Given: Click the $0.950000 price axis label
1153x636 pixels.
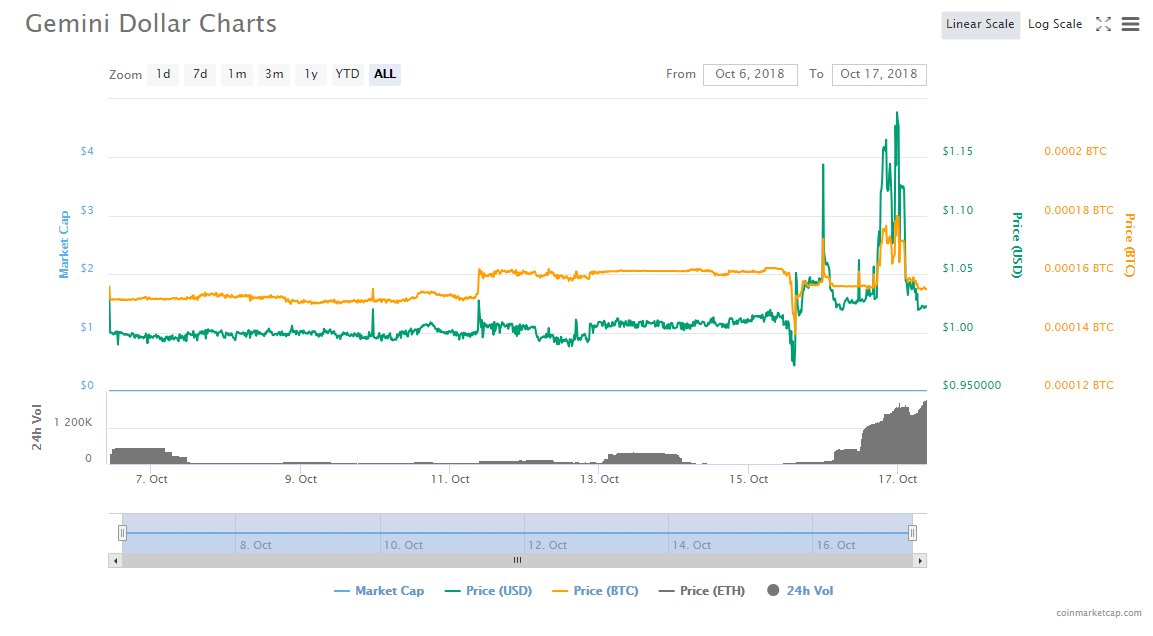Looking at the screenshot, I should [x=971, y=385].
